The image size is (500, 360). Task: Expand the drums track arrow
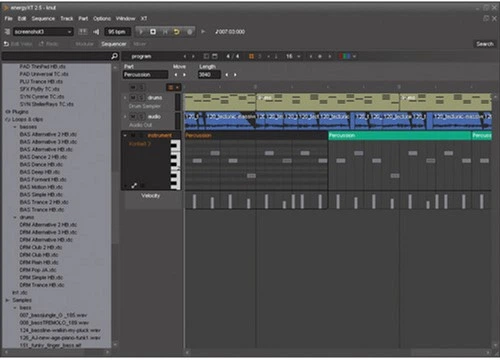tap(125, 98)
